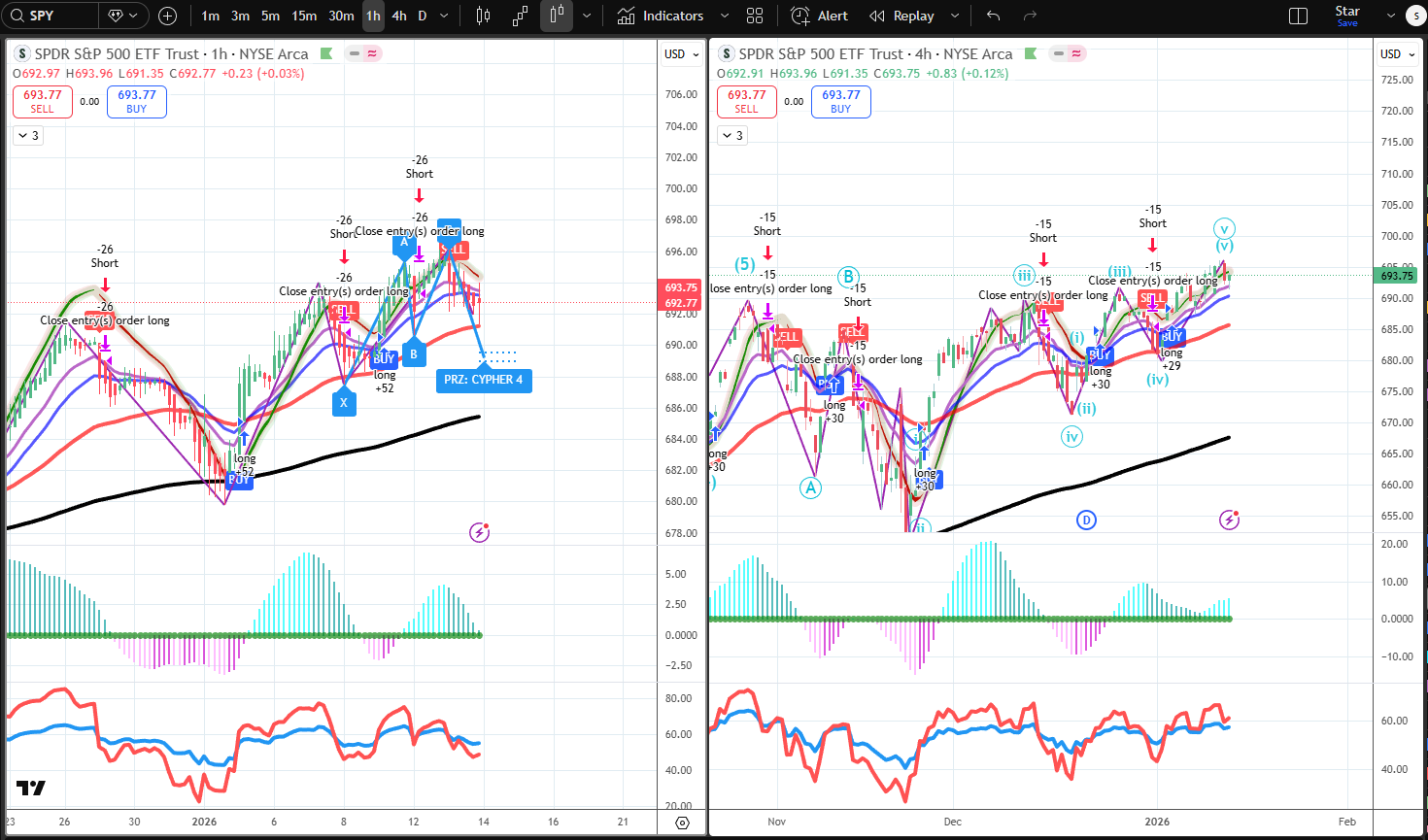This screenshot has width=1428, height=840.
Task: Switch to the 4h timeframe
Action: (399, 16)
